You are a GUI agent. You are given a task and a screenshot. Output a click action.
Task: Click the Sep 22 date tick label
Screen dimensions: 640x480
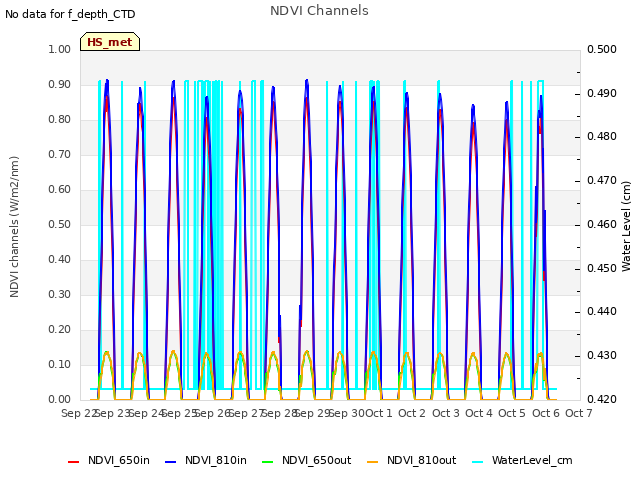coord(79,413)
